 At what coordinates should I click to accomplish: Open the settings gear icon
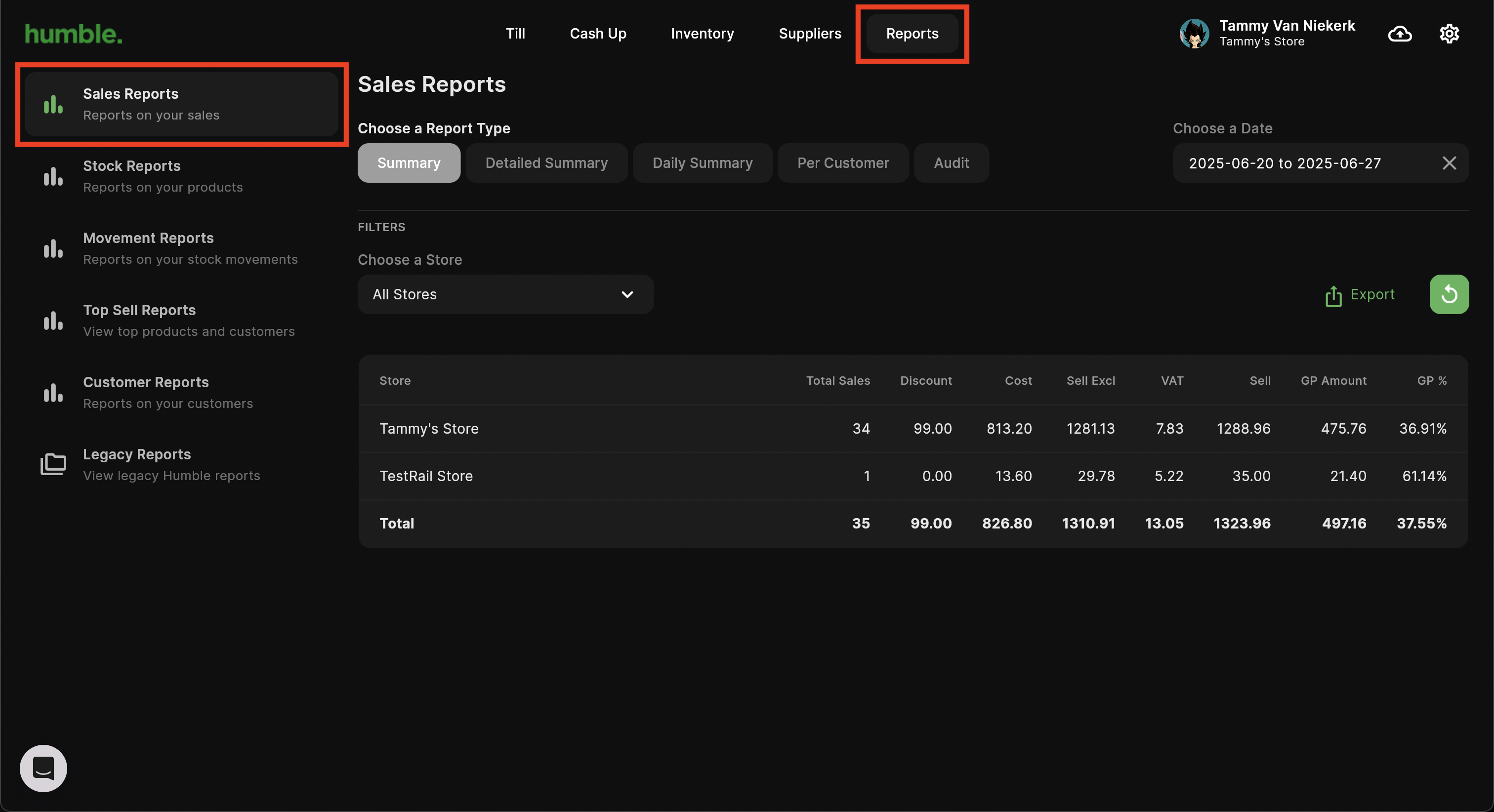click(x=1449, y=34)
